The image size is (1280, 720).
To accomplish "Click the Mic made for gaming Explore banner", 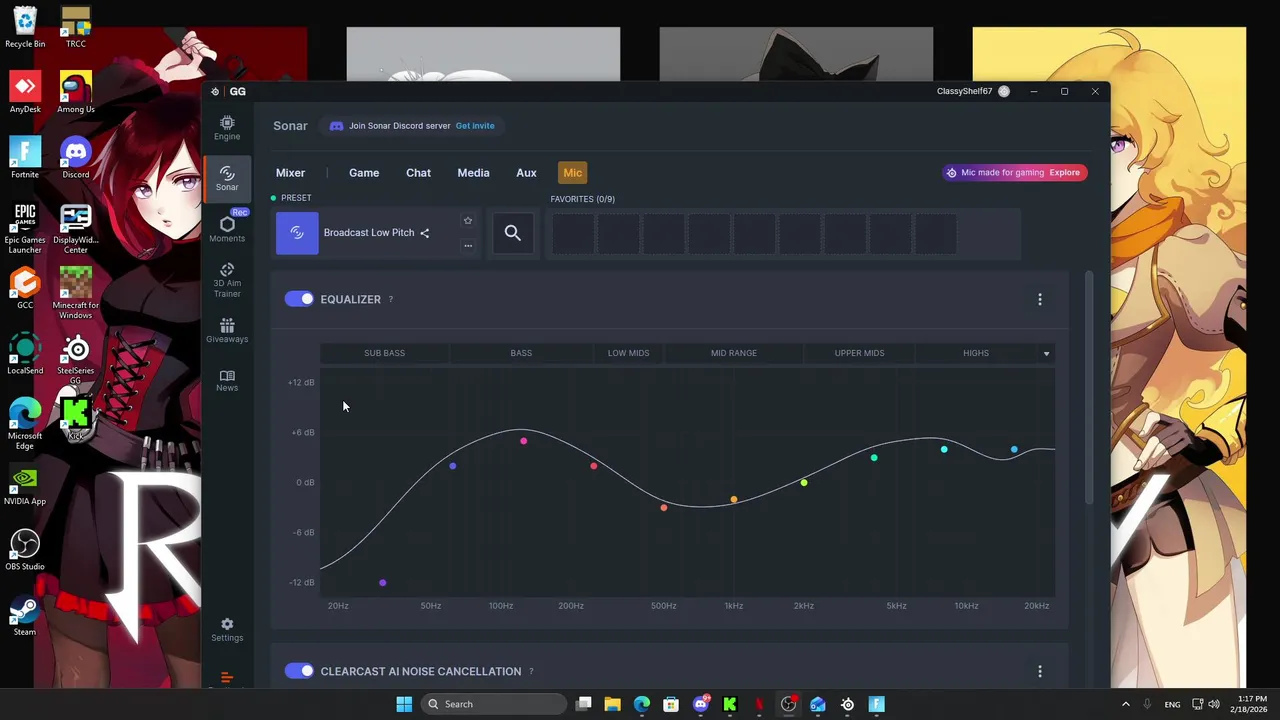I will click(x=1015, y=172).
